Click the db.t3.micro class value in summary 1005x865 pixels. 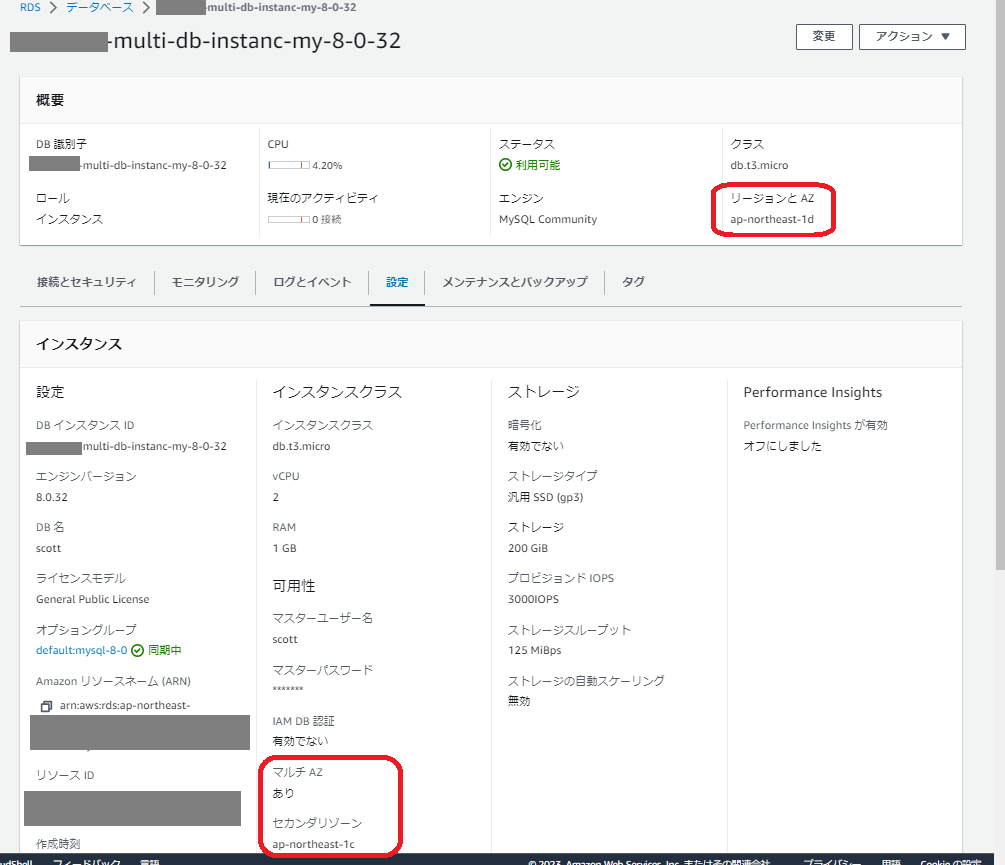(x=759, y=165)
